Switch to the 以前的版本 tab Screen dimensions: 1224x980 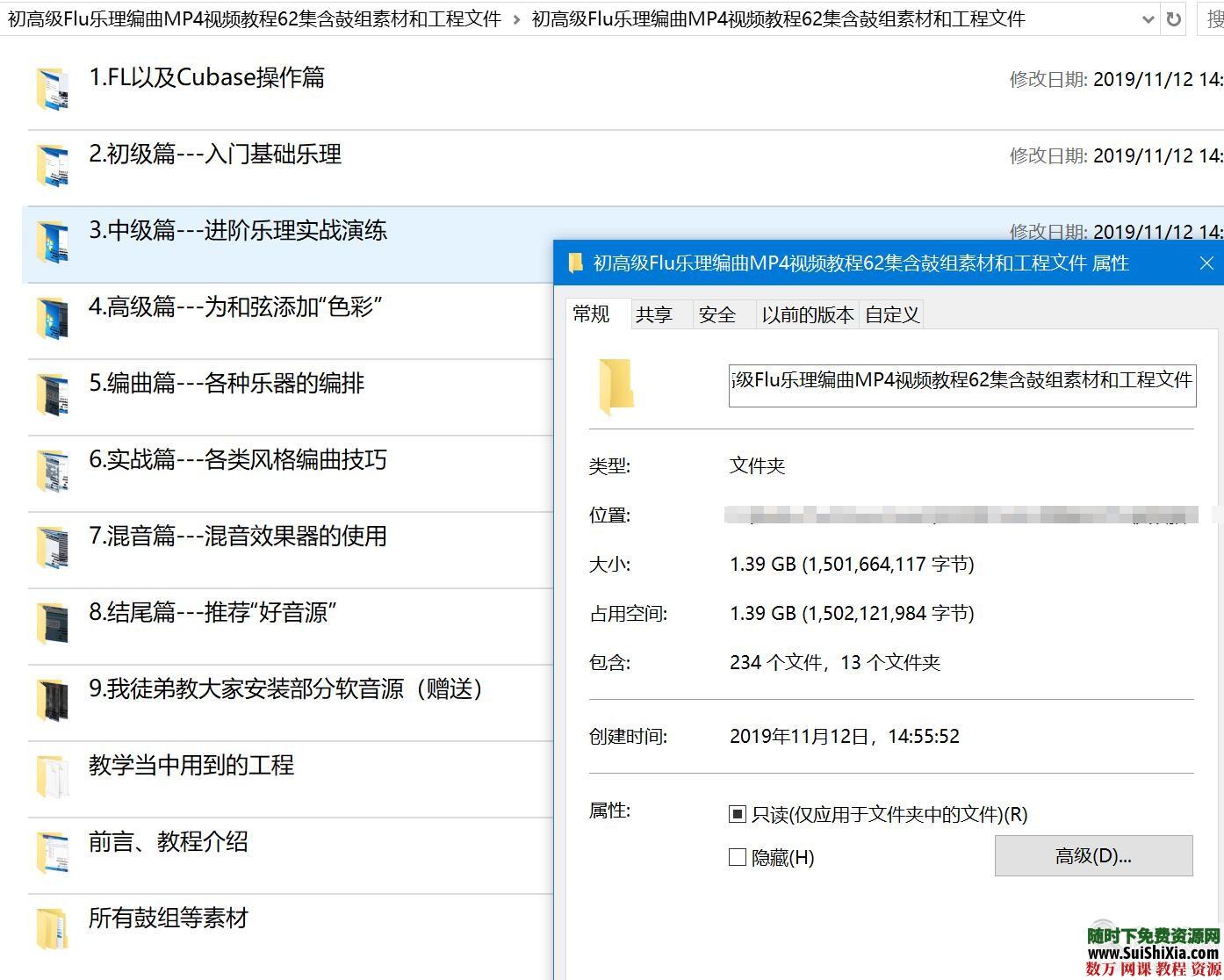coord(806,314)
